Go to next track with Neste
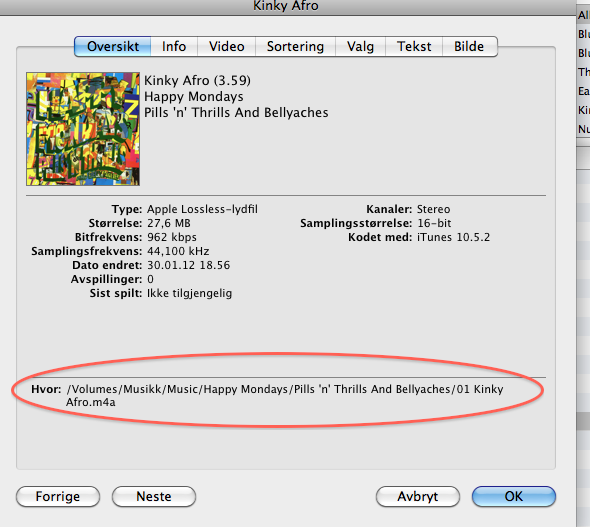 point(154,496)
